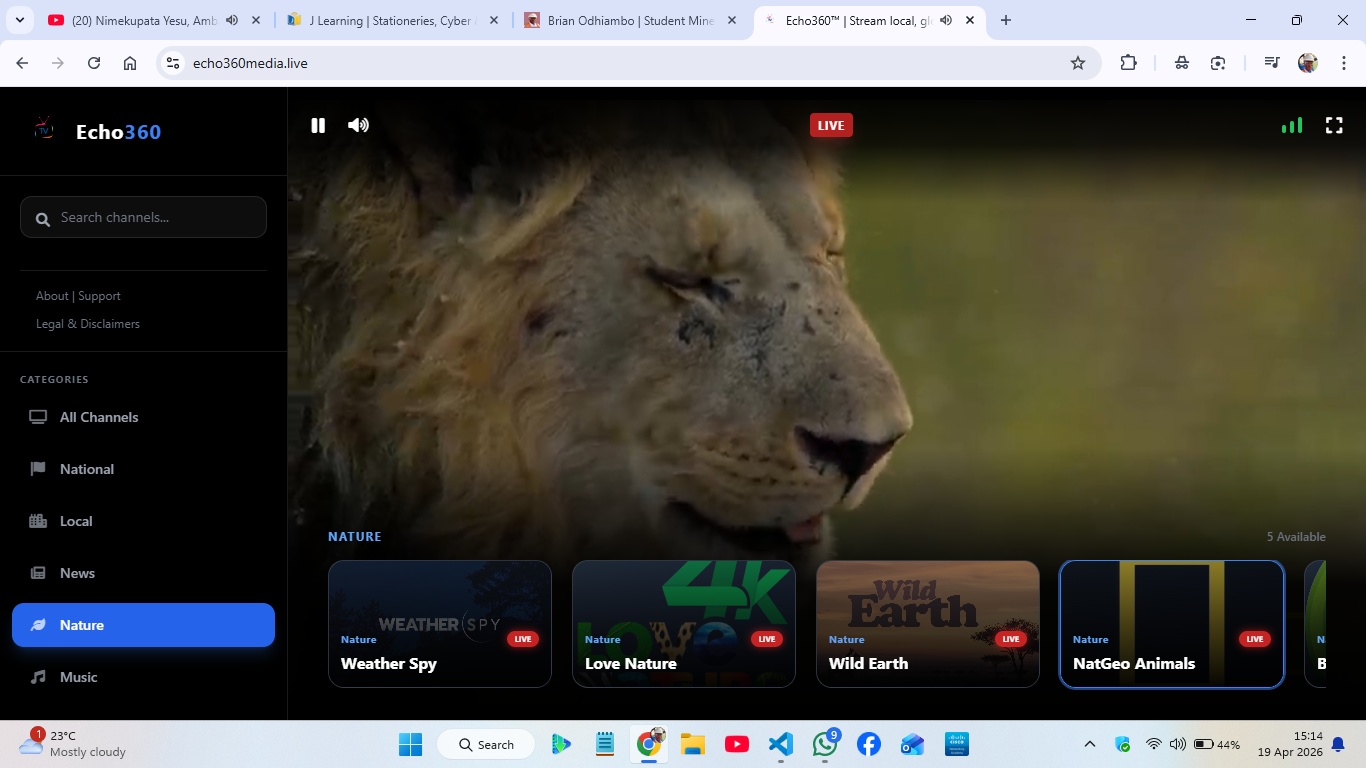Open File Explorer from the taskbar
Screen dimensions: 1366x768
click(x=693, y=744)
